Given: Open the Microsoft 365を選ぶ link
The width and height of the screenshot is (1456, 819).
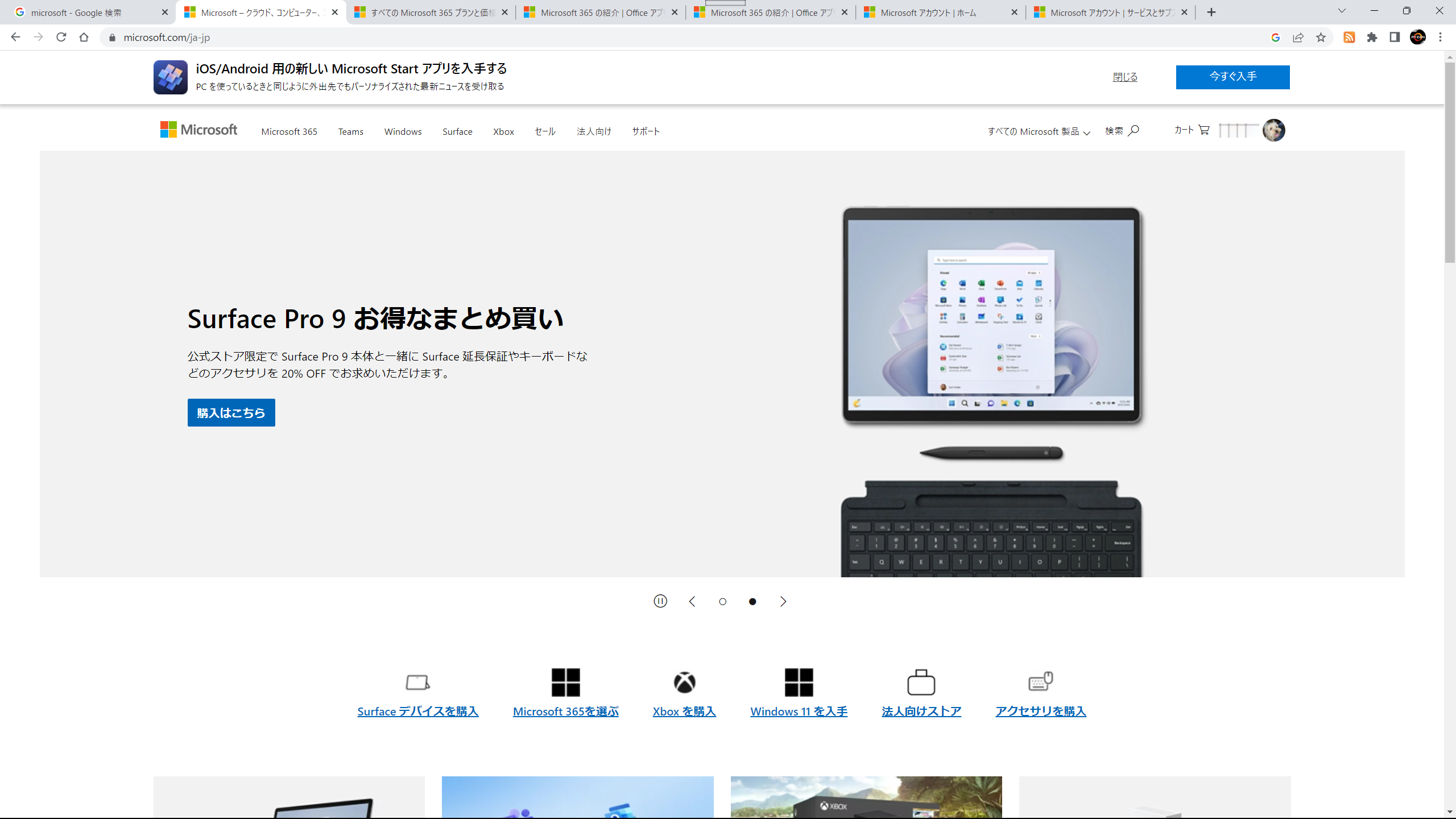Looking at the screenshot, I should tap(565, 711).
